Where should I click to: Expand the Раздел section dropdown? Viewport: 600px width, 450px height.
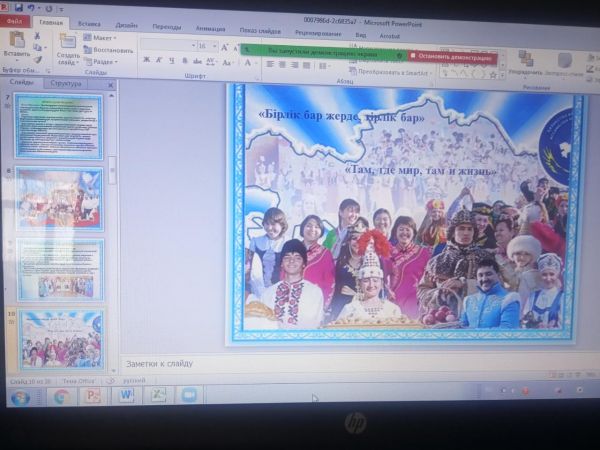pyautogui.click(x=101, y=61)
